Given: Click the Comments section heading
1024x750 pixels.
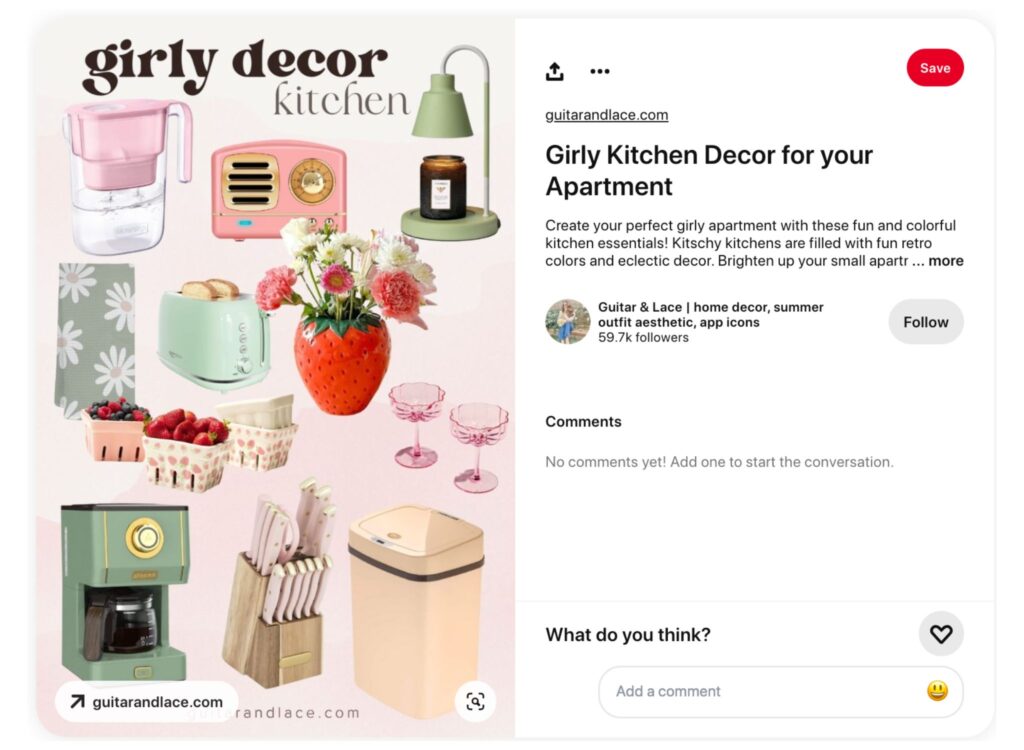Looking at the screenshot, I should [x=583, y=421].
